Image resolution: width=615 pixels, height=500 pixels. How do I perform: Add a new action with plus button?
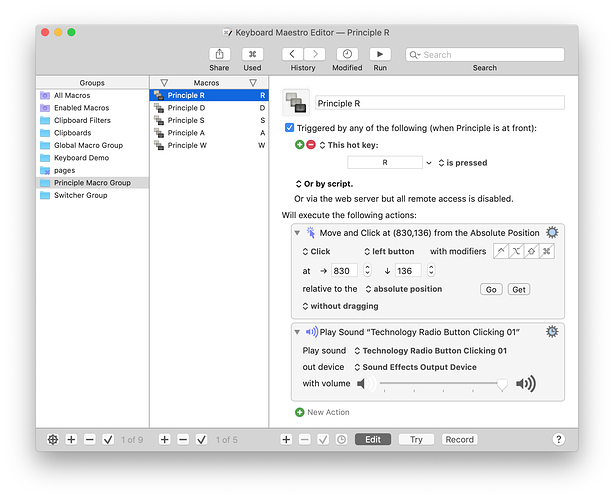point(286,440)
